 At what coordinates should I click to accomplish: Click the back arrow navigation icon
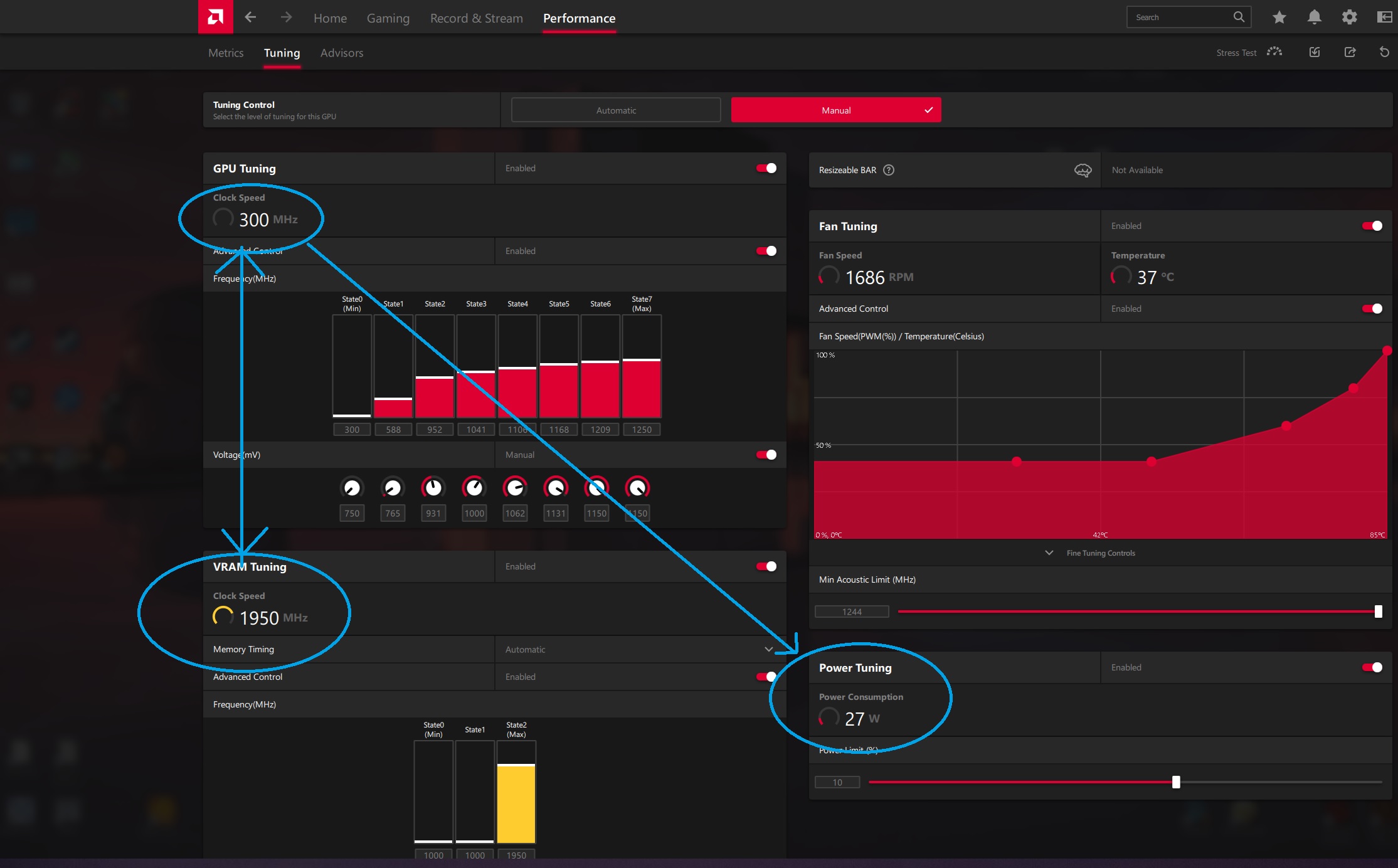tap(250, 18)
